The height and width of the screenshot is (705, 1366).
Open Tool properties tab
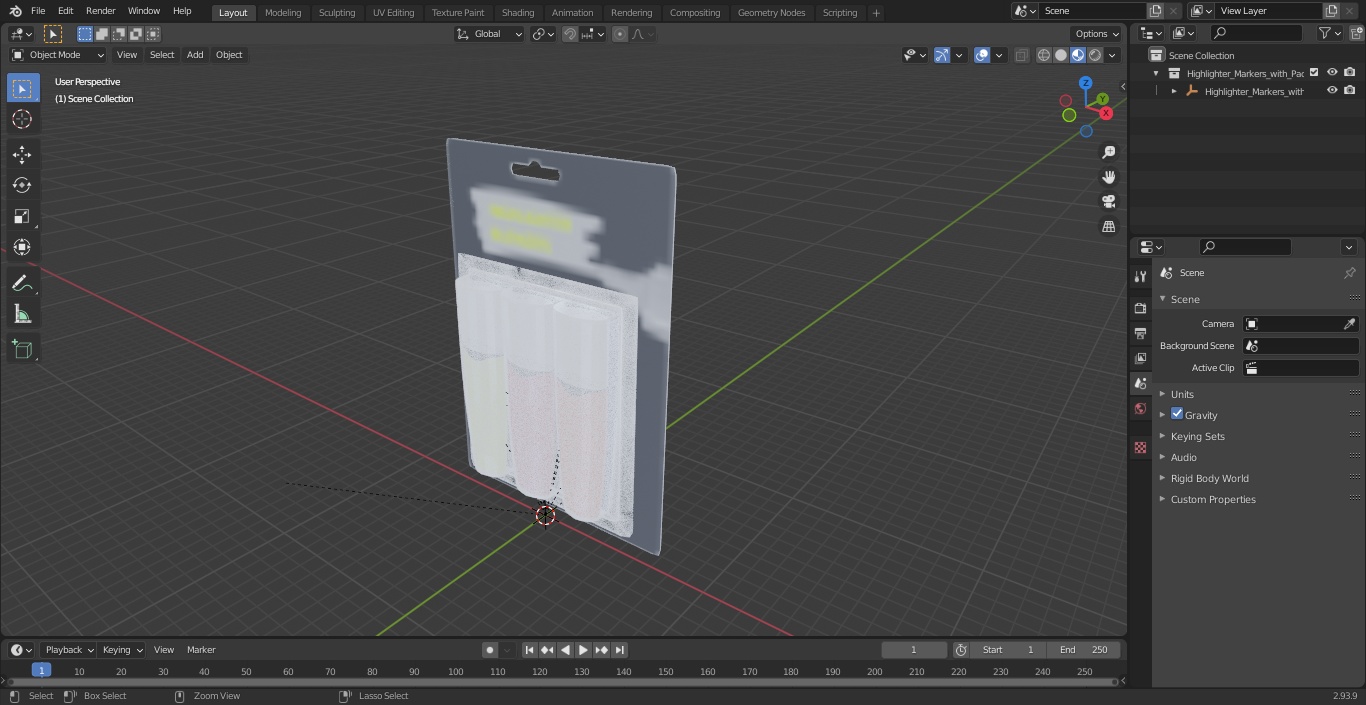(x=1140, y=276)
